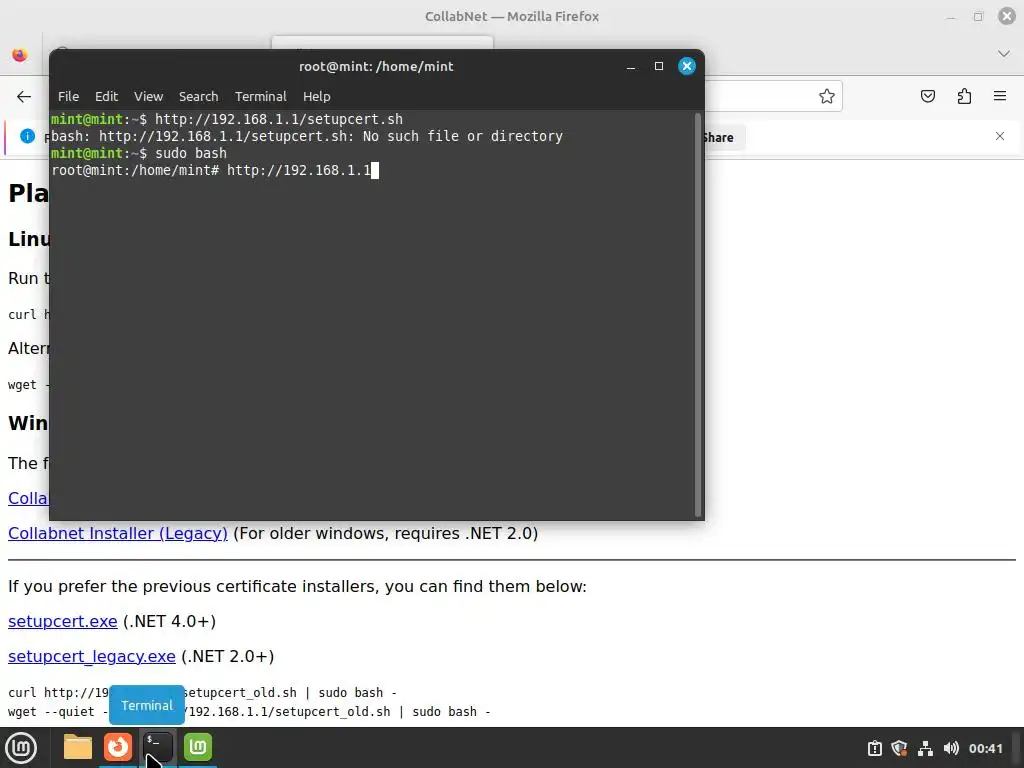This screenshot has width=1024, height=768.
Task: Open the clipboard tray icon
Action: coord(874,748)
